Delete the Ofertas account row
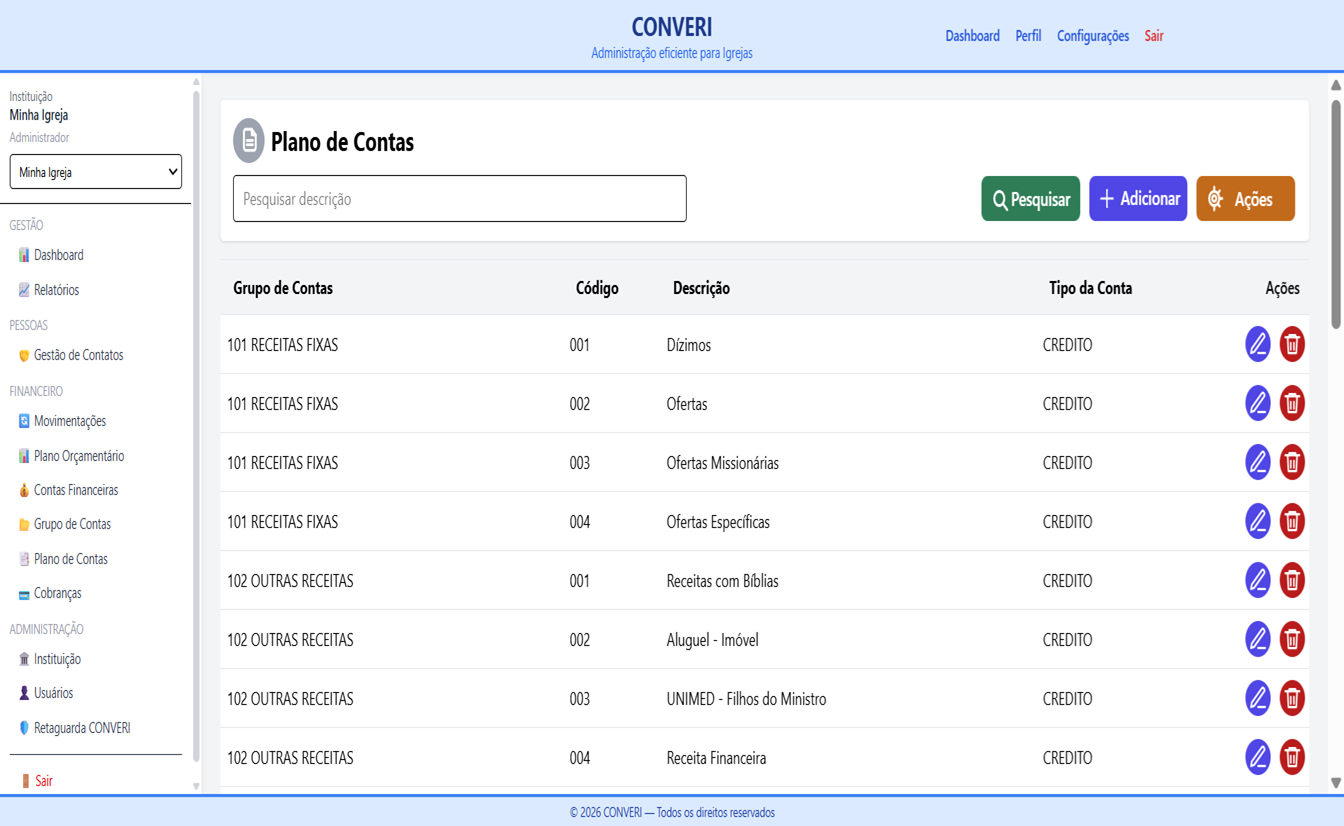 click(x=1292, y=403)
